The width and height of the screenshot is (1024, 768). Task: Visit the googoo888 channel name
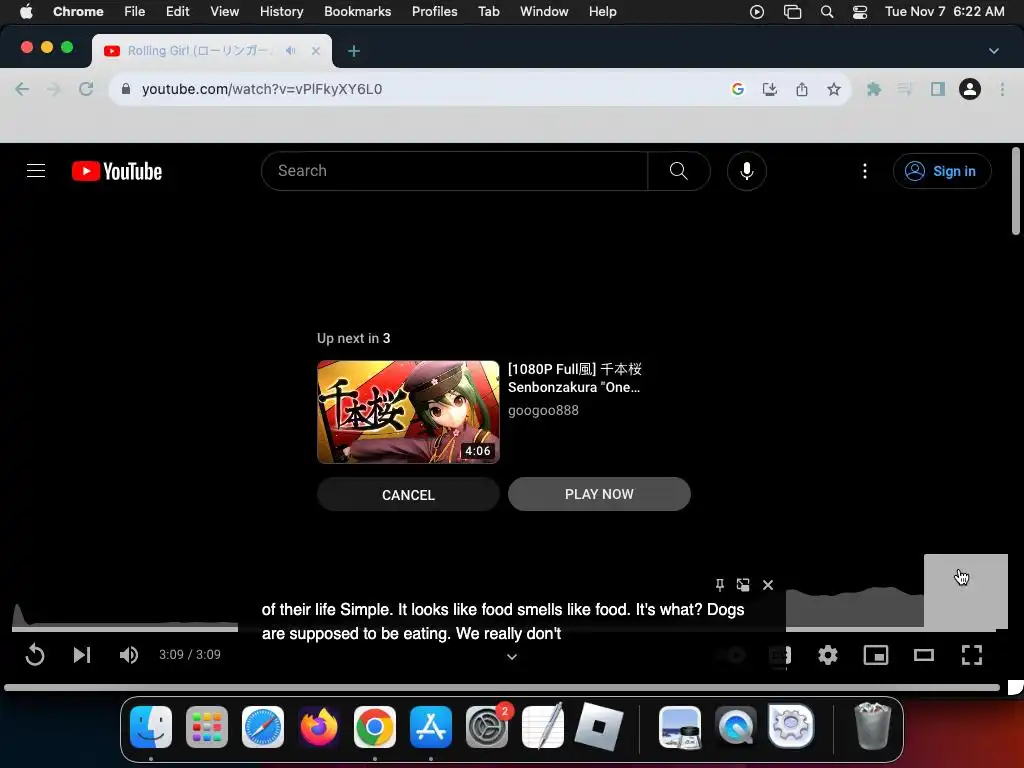point(543,410)
